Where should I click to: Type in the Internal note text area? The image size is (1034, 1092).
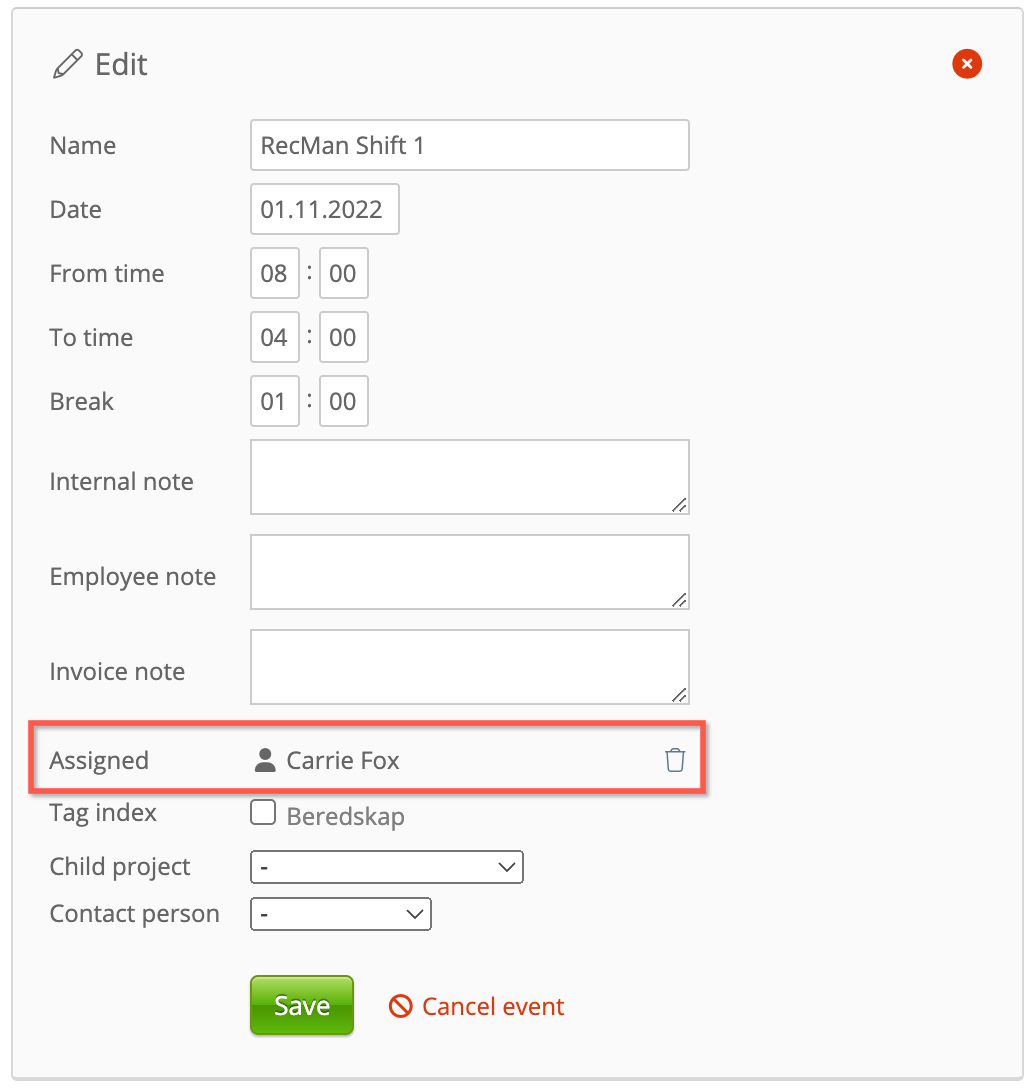(469, 477)
